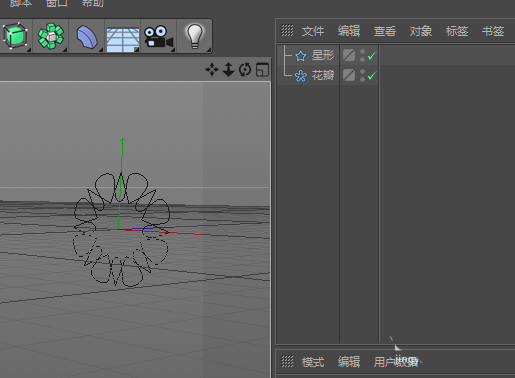Open the 书签 menu

493,31
